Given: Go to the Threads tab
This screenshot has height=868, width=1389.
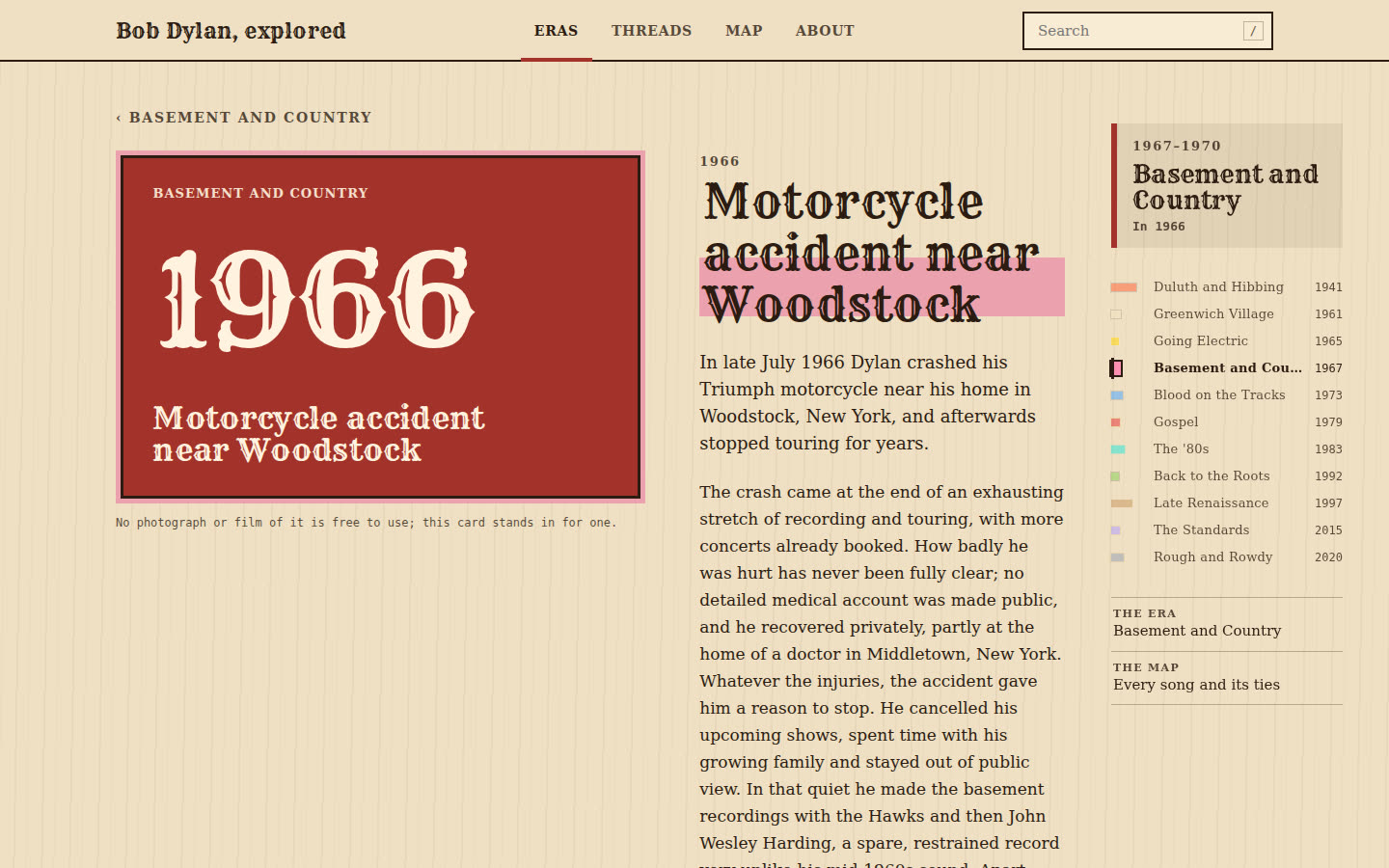Looking at the screenshot, I should click(651, 31).
